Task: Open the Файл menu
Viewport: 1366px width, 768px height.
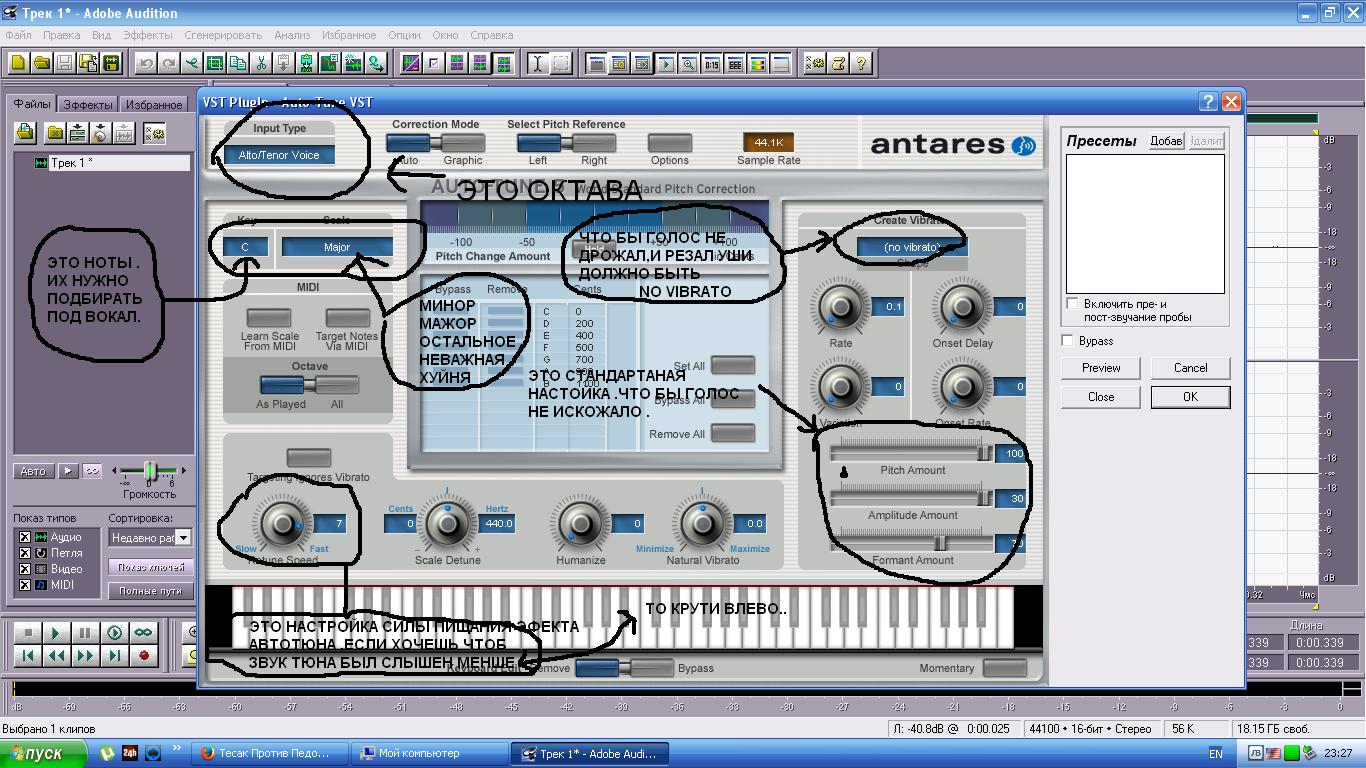Action: coord(19,35)
